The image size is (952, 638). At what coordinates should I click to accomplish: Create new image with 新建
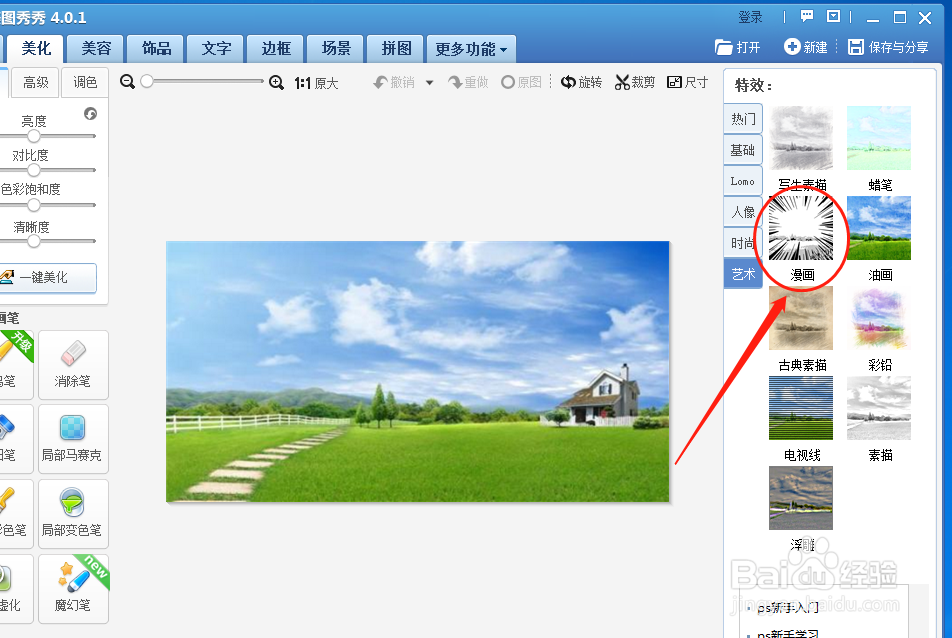(x=806, y=47)
